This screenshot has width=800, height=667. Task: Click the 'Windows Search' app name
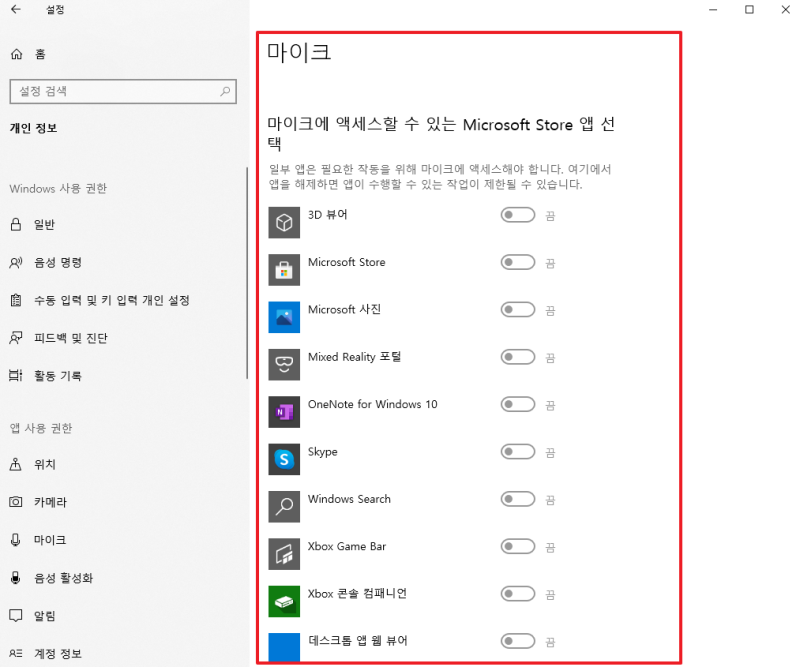[349, 499]
